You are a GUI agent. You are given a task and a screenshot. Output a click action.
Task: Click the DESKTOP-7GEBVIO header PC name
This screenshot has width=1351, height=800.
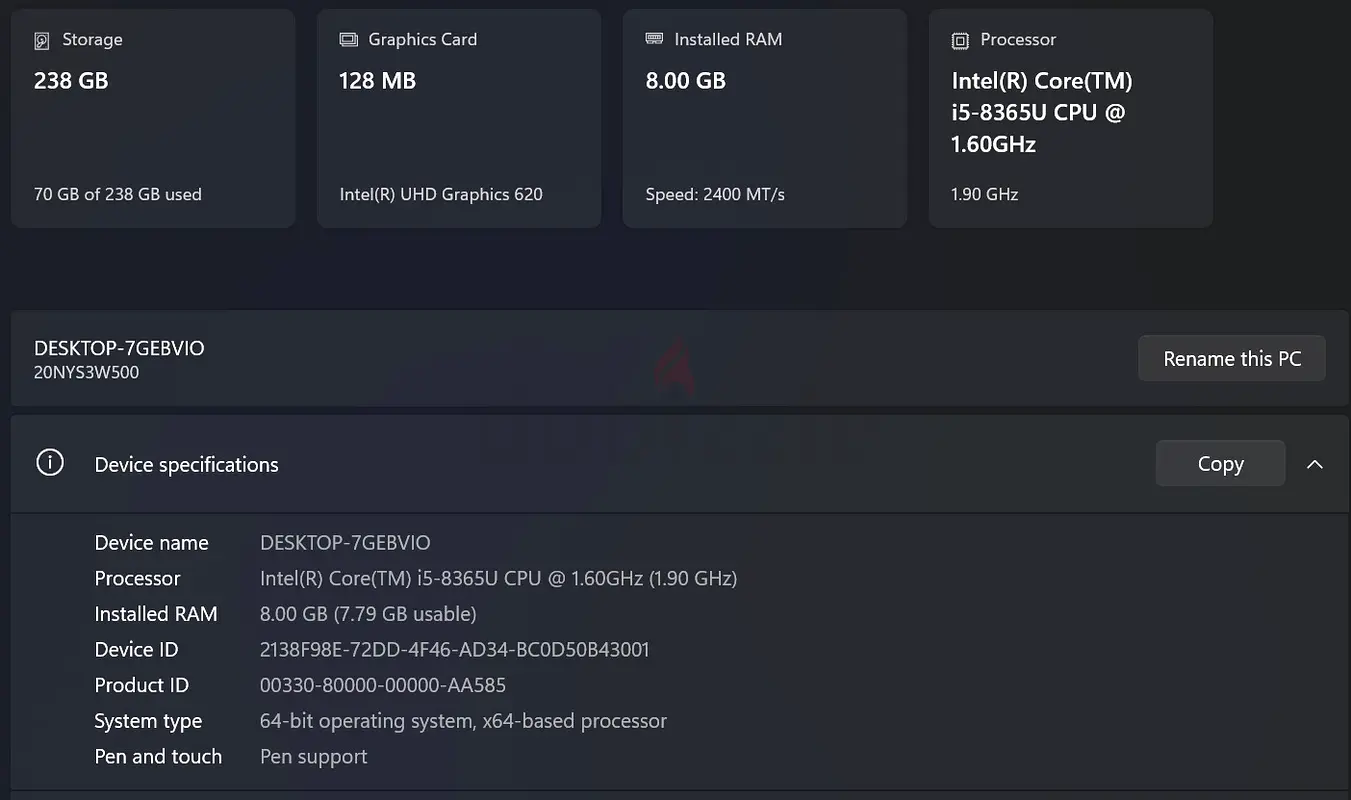coord(119,348)
